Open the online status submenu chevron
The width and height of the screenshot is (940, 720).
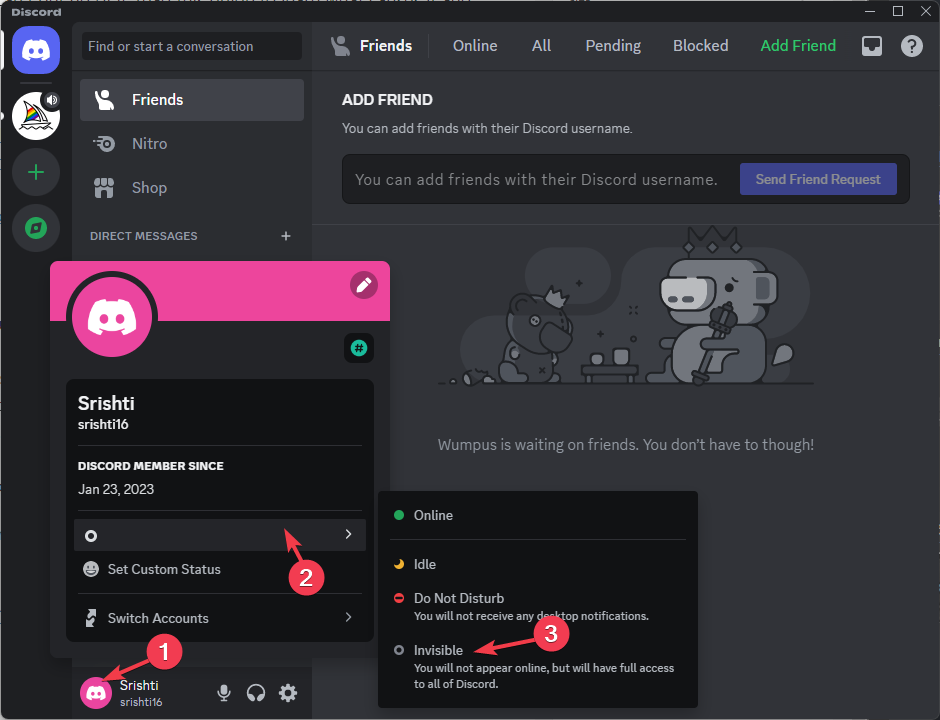pos(348,534)
